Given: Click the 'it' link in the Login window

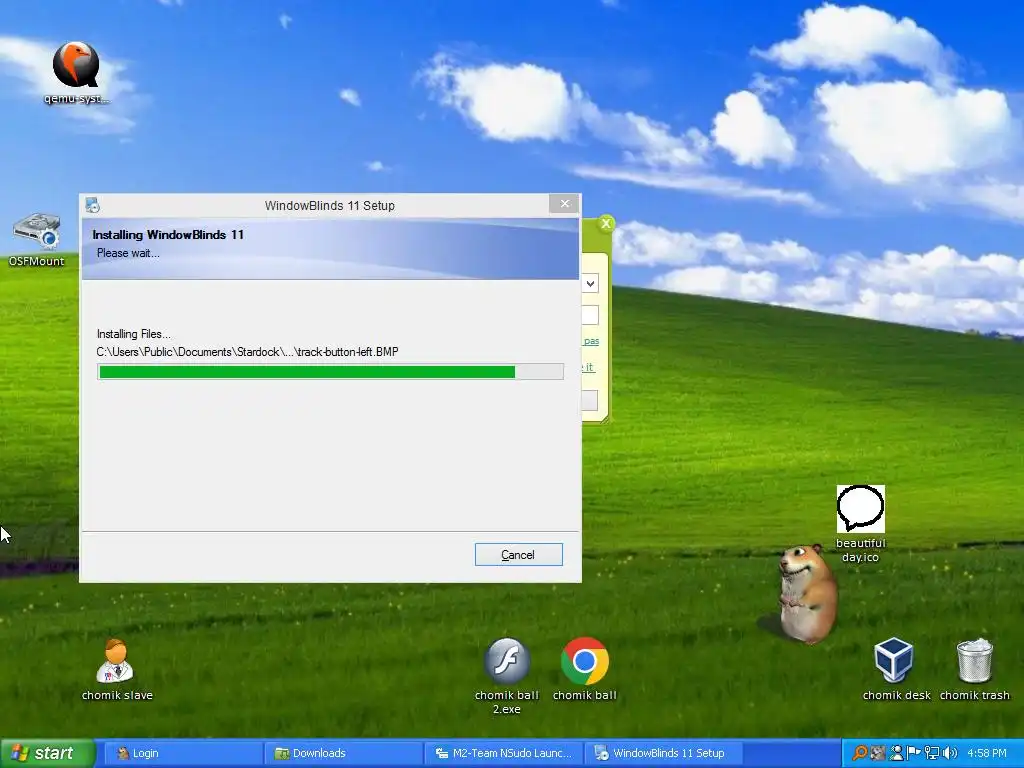Looking at the screenshot, I should tap(588, 367).
